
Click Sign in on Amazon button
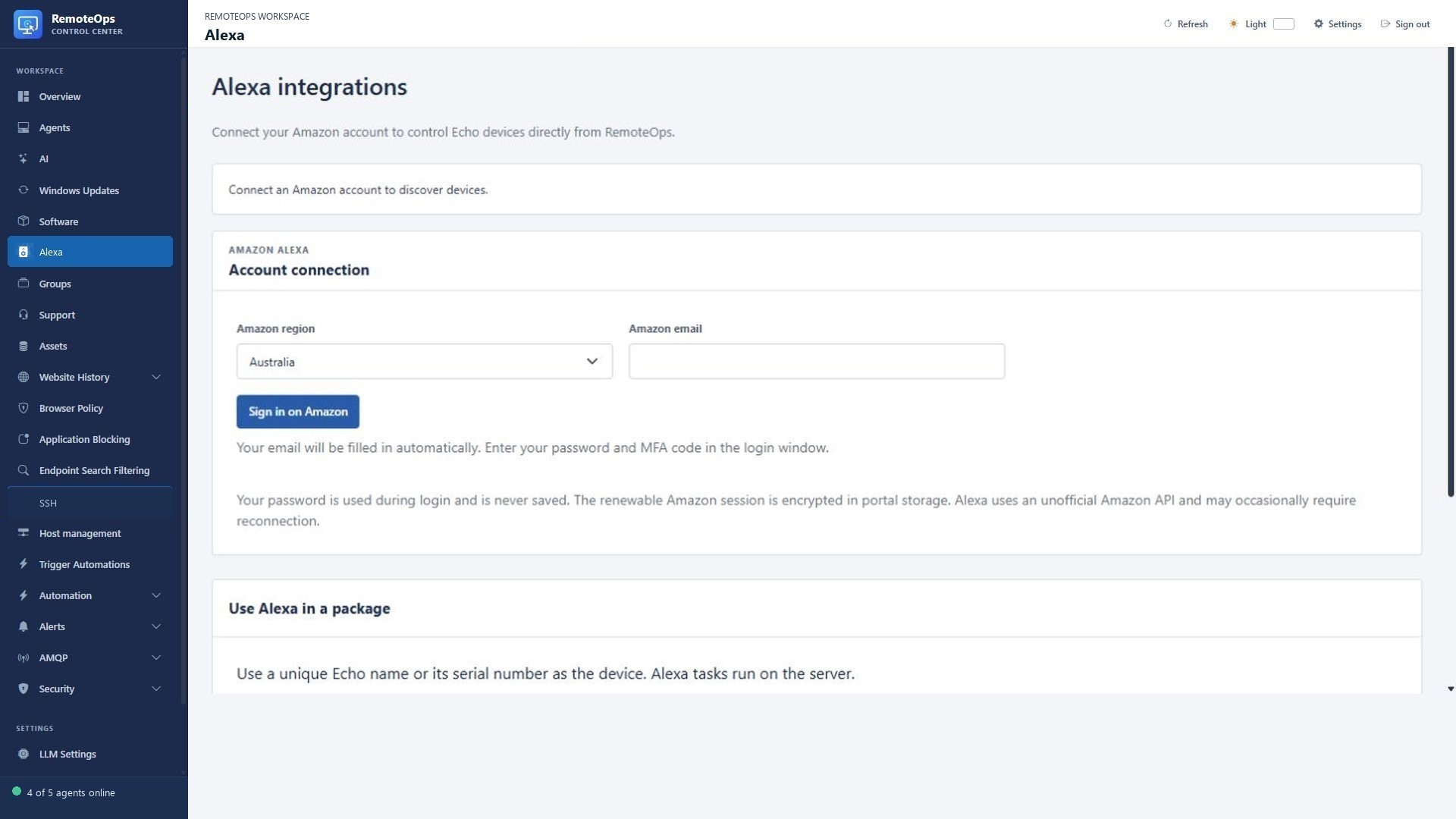(x=298, y=412)
